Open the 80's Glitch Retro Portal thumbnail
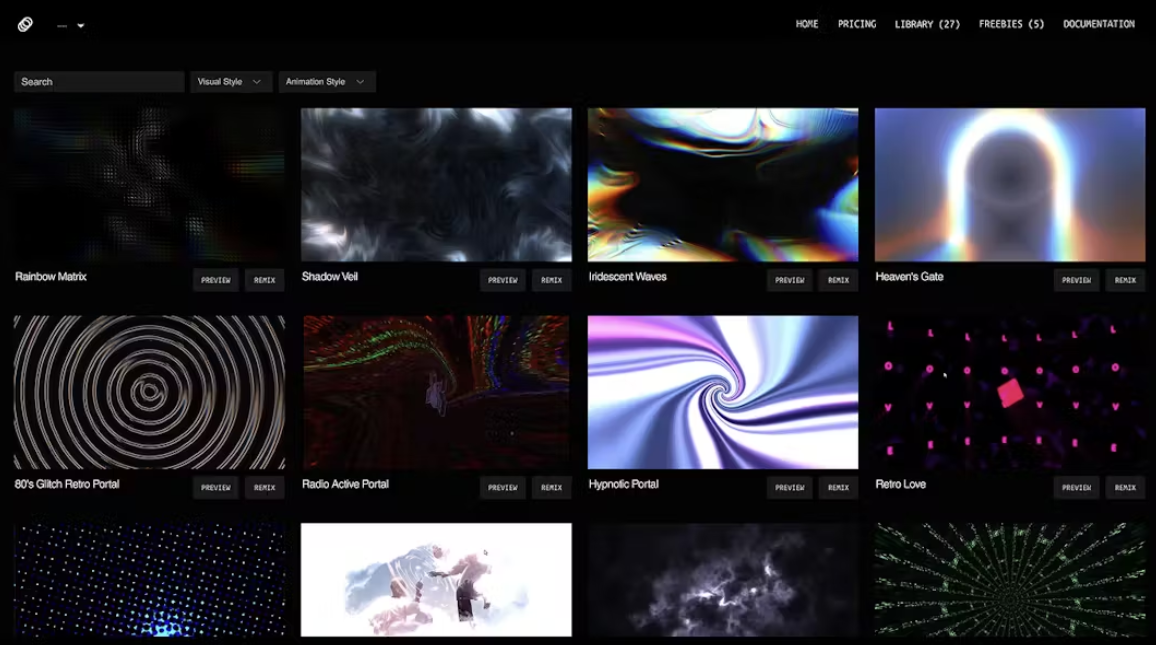The image size is (1156, 645). click(x=149, y=392)
